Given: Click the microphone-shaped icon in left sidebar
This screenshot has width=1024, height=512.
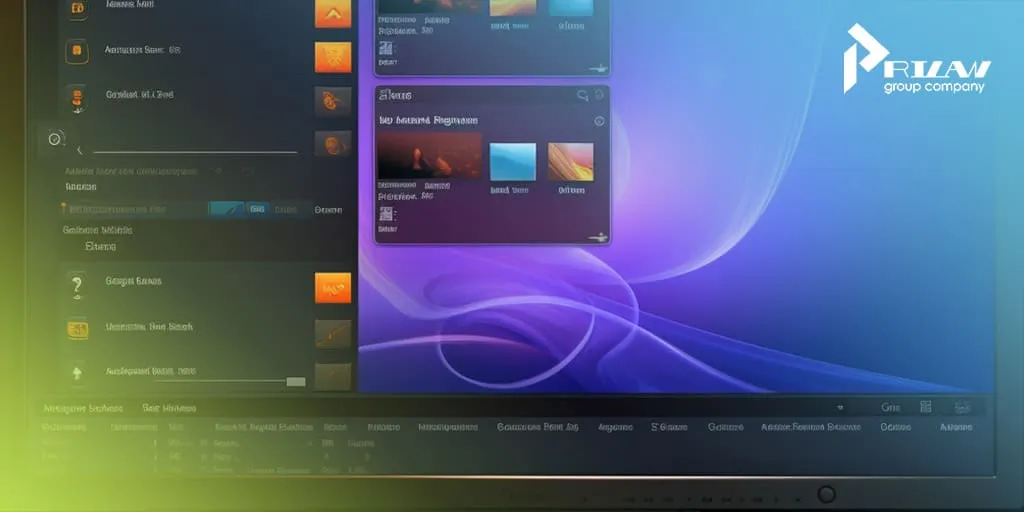Looking at the screenshot, I should (77, 97).
